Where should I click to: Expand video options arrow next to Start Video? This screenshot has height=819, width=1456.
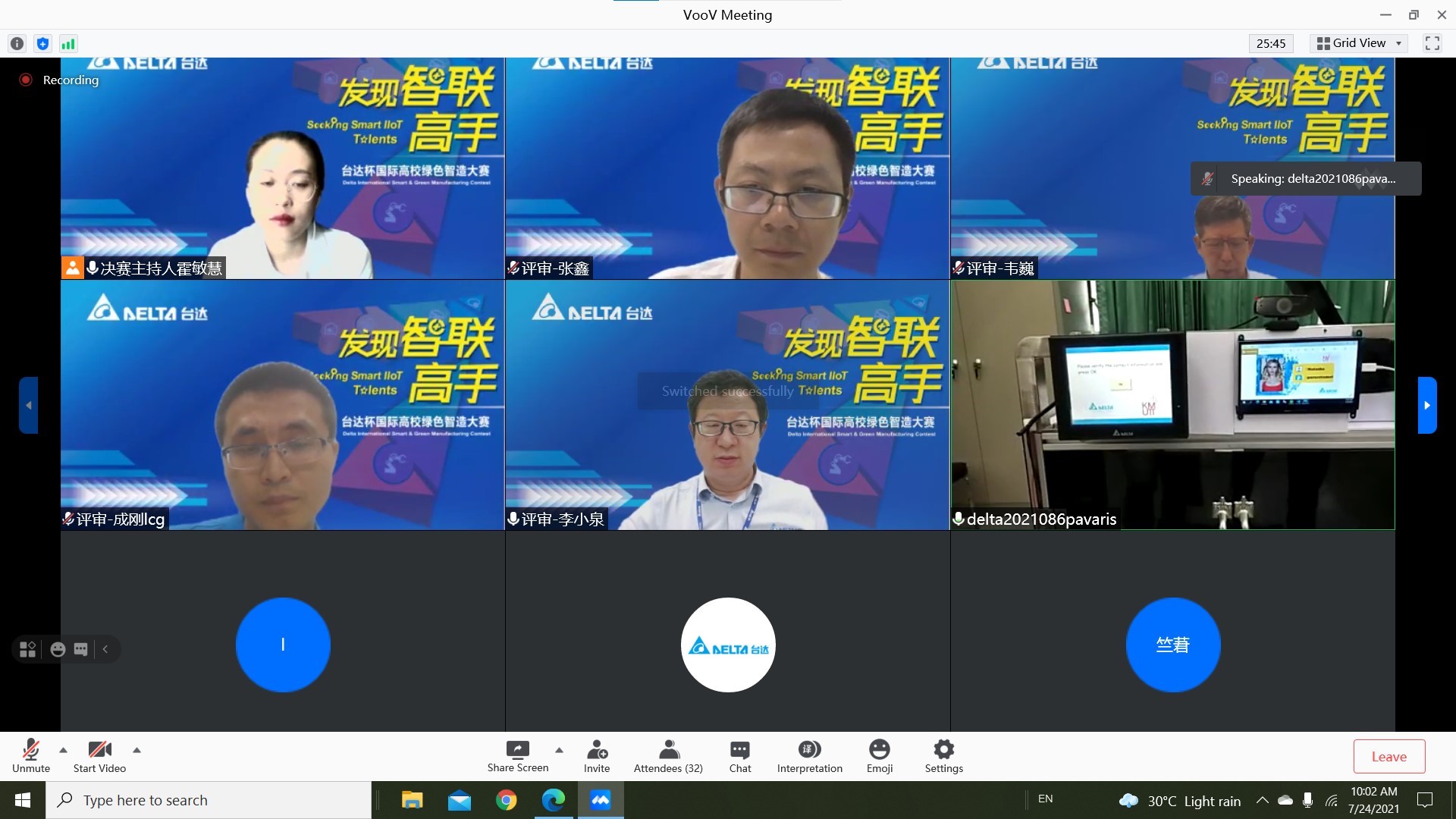pyautogui.click(x=136, y=750)
